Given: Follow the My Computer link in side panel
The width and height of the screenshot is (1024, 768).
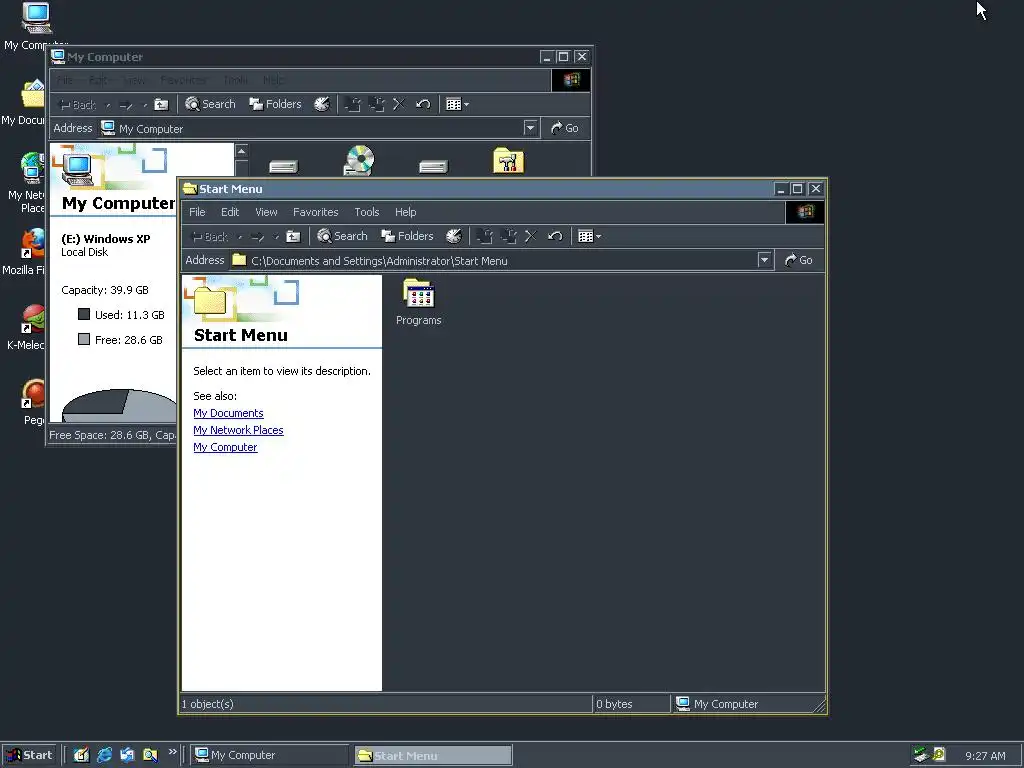Looking at the screenshot, I should tap(225, 447).
